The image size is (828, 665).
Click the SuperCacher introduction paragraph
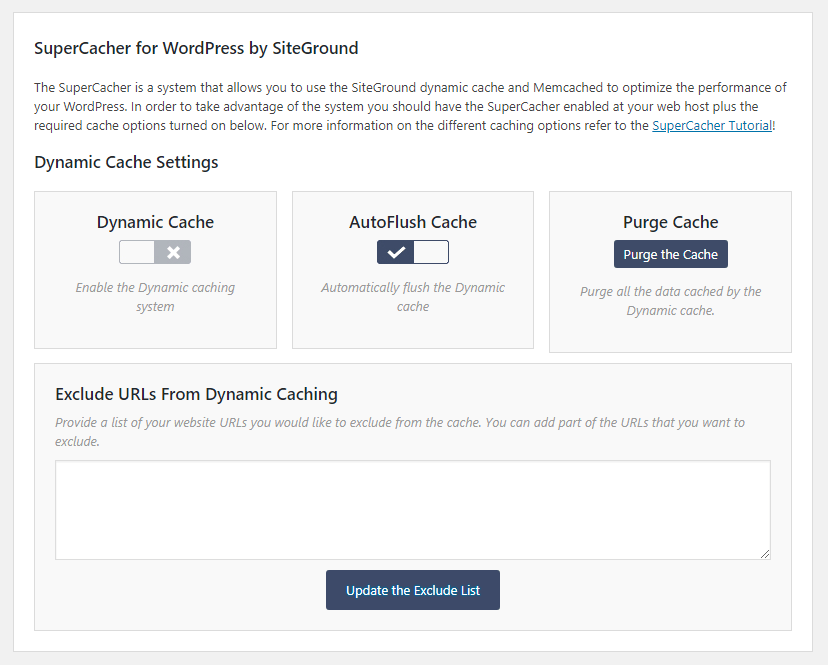tap(410, 107)
